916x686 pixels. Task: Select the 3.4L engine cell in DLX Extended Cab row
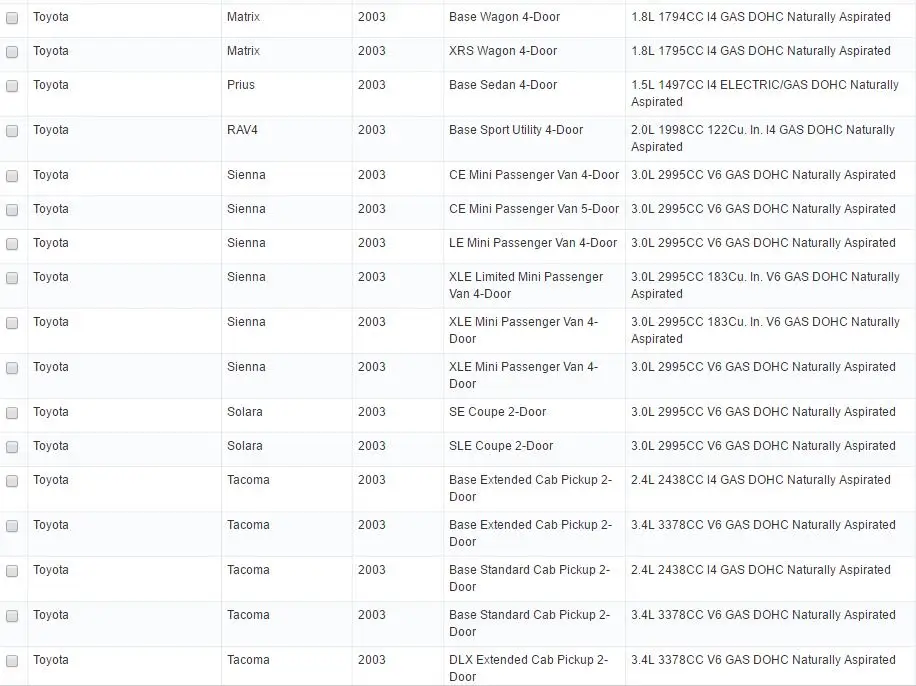[x=771, y=666]
